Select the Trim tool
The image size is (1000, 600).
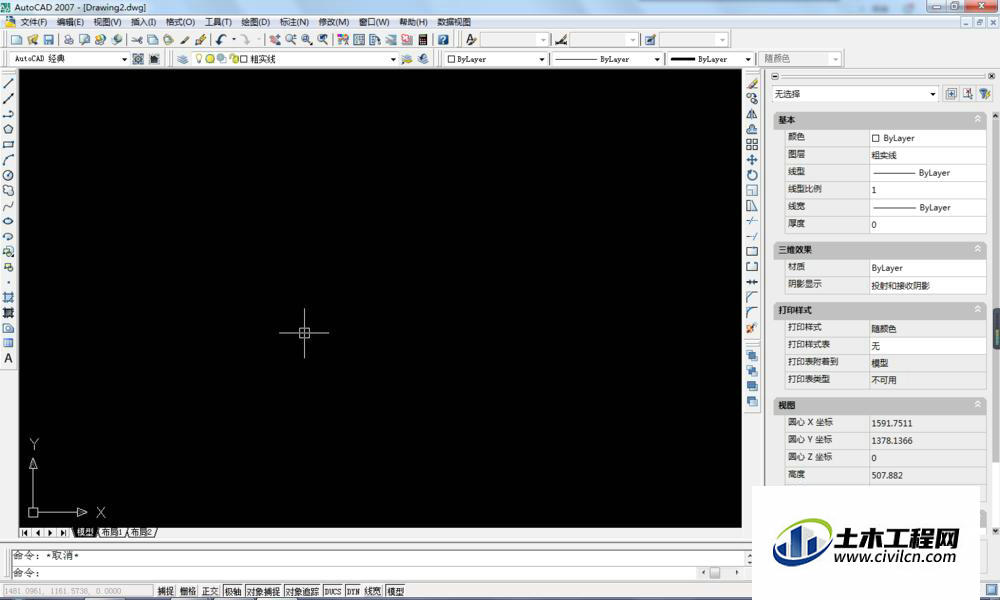coord(752,221)
